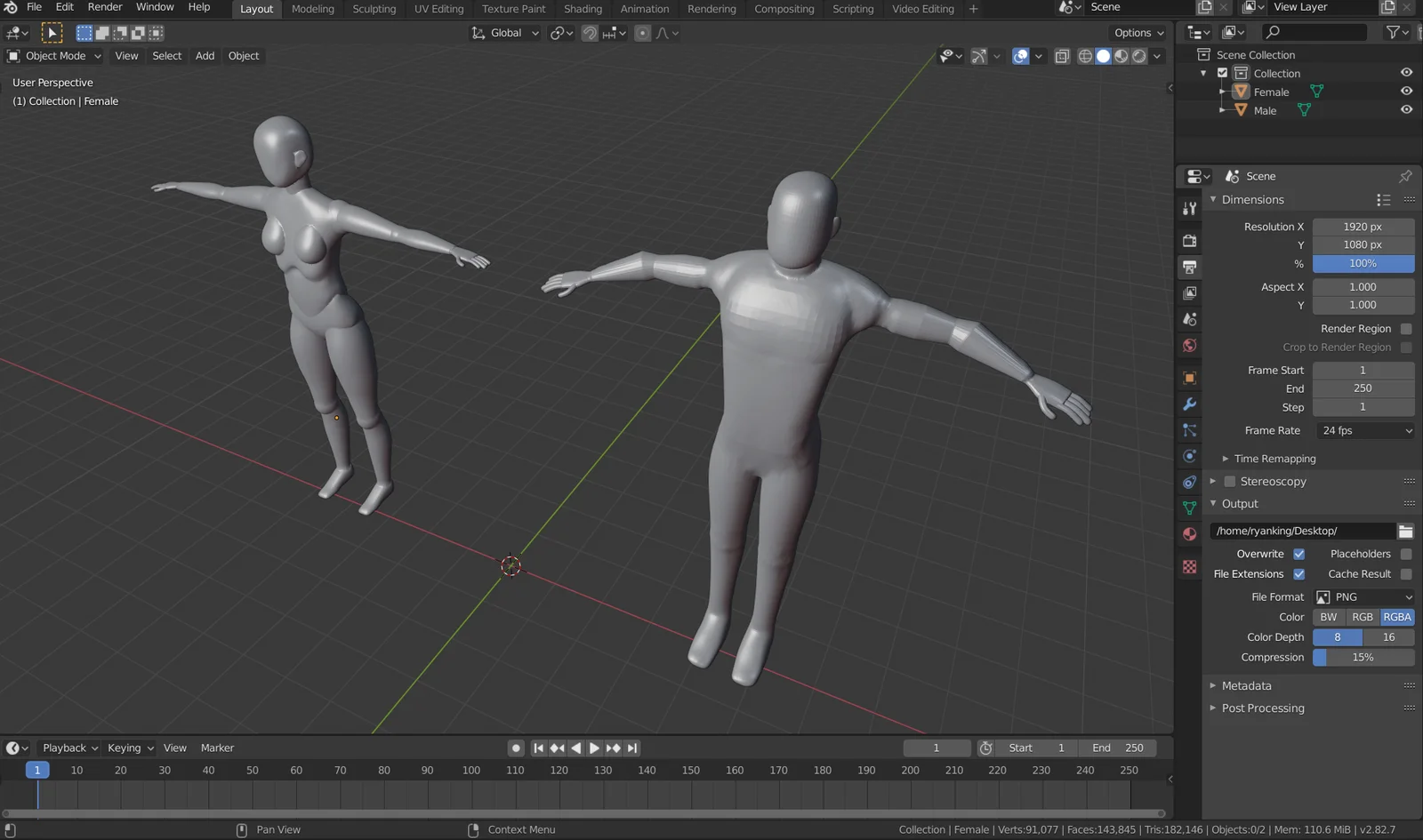Switch to the Shading workspace tab
Screen dimensions: 1423x840
coord(583,9)
